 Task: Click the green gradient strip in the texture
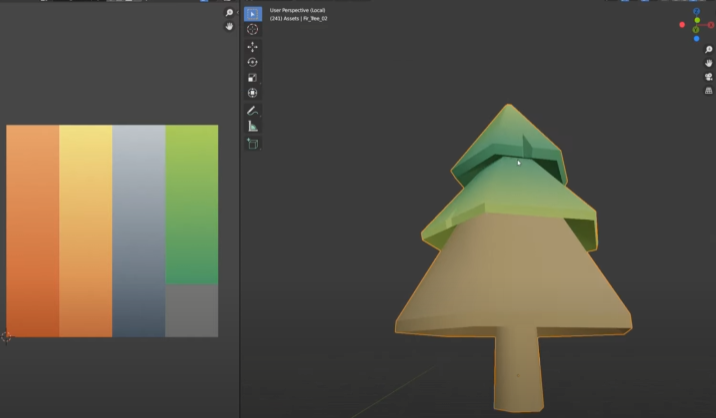click(191, 205)
